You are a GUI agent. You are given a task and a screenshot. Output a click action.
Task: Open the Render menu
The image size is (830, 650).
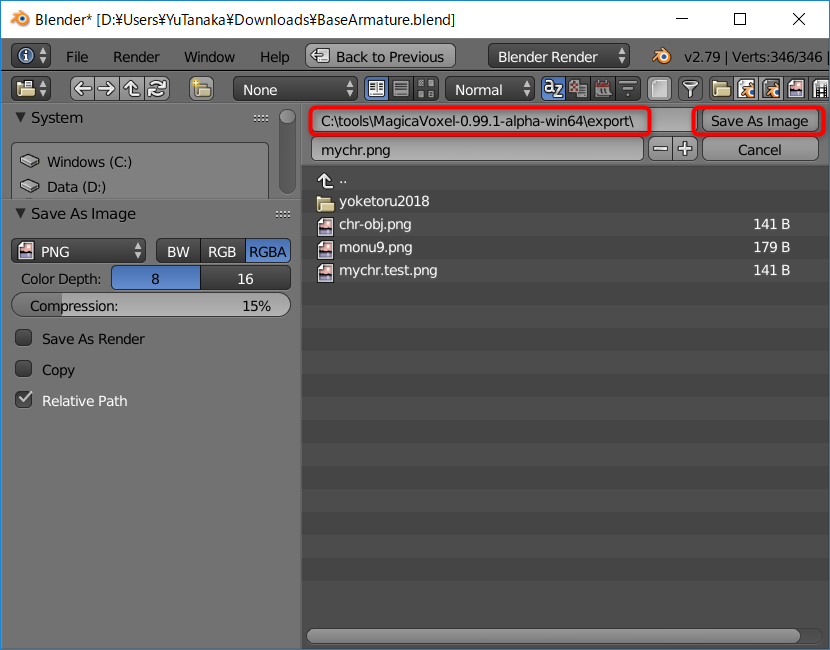pyautogui.click(x=136, y=57)
